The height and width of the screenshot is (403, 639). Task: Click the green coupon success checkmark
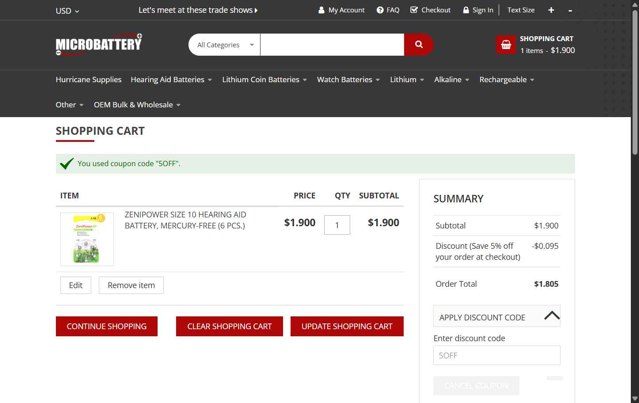click(x=66, y=163)
